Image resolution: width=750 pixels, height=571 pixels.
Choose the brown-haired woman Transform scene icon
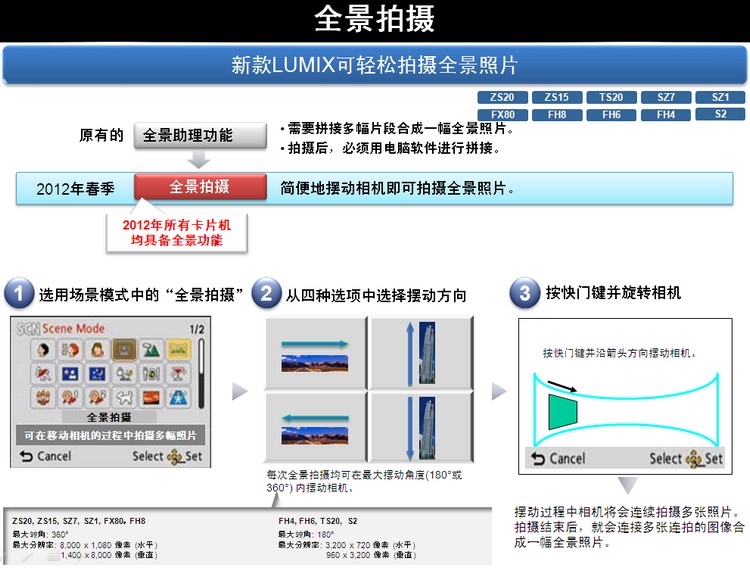pyautogui.click(x=97, y=350)
